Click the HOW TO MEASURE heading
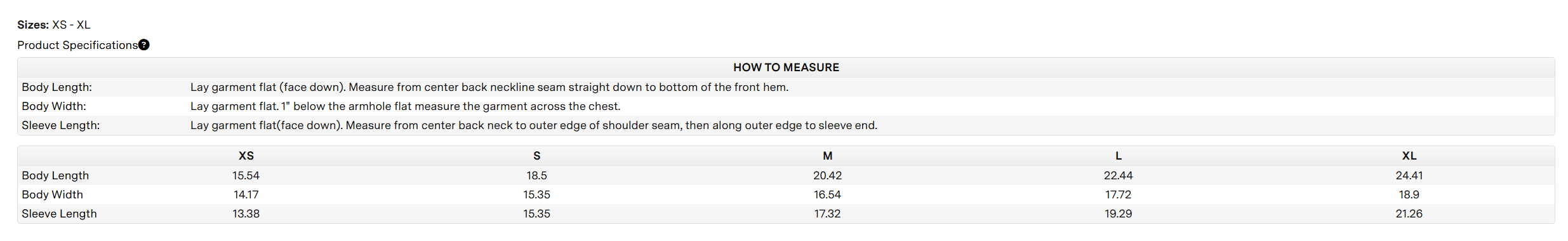This screenshot has height=241, width=1568. pyautogui.click(x=786, y=67)
